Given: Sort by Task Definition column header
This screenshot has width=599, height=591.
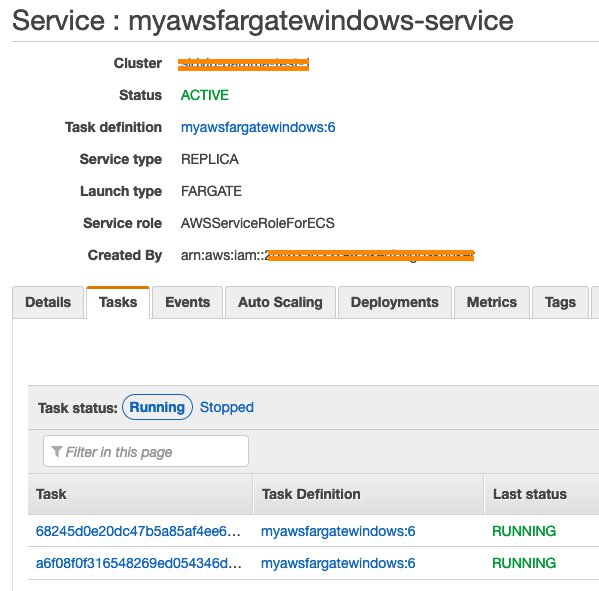Looking at the screenshot, I should coord(369,494).
